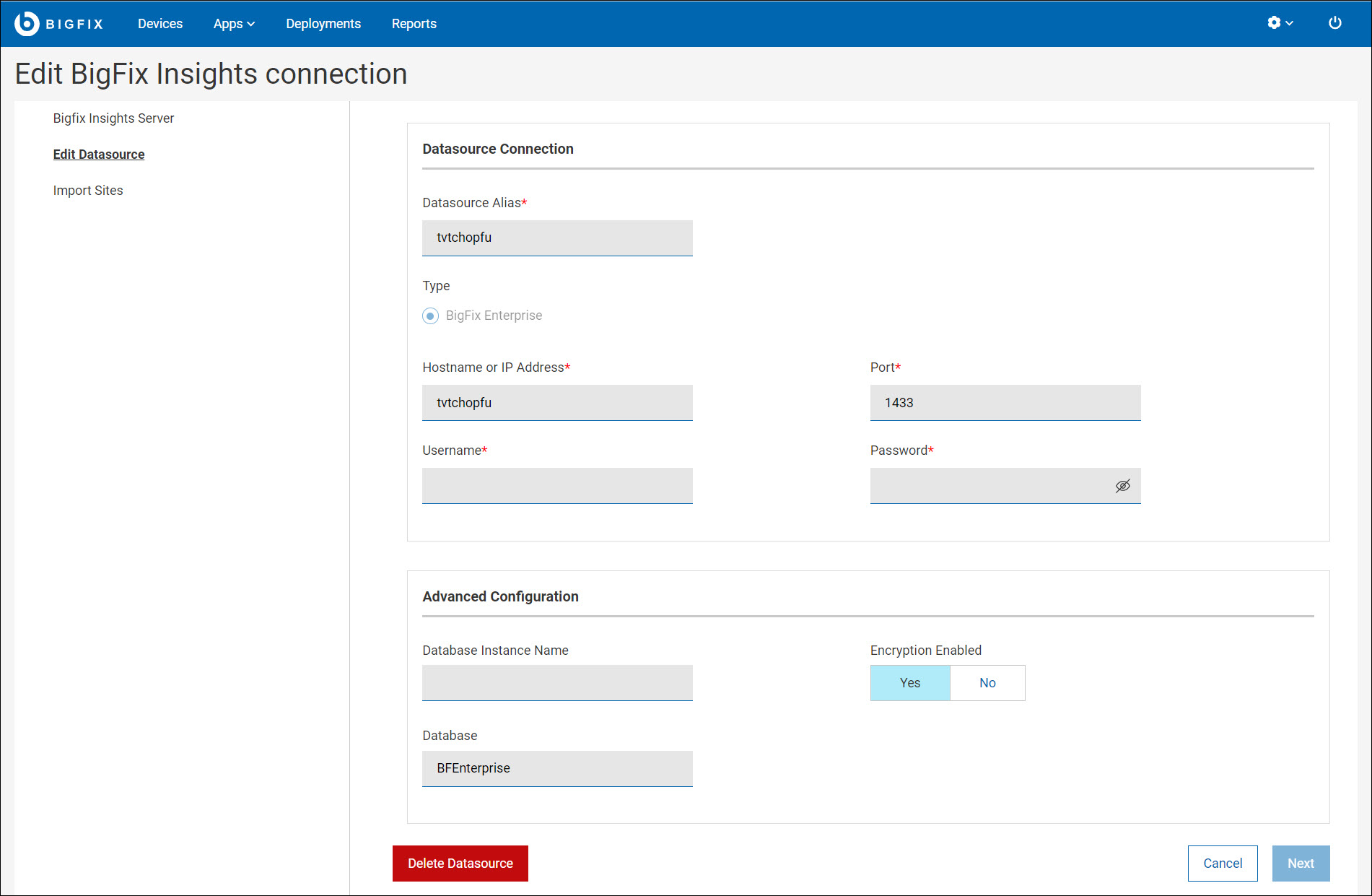Set Encryption Enabled to Yes
This screenshot has width=1372, height=896.
click(909, 683)
